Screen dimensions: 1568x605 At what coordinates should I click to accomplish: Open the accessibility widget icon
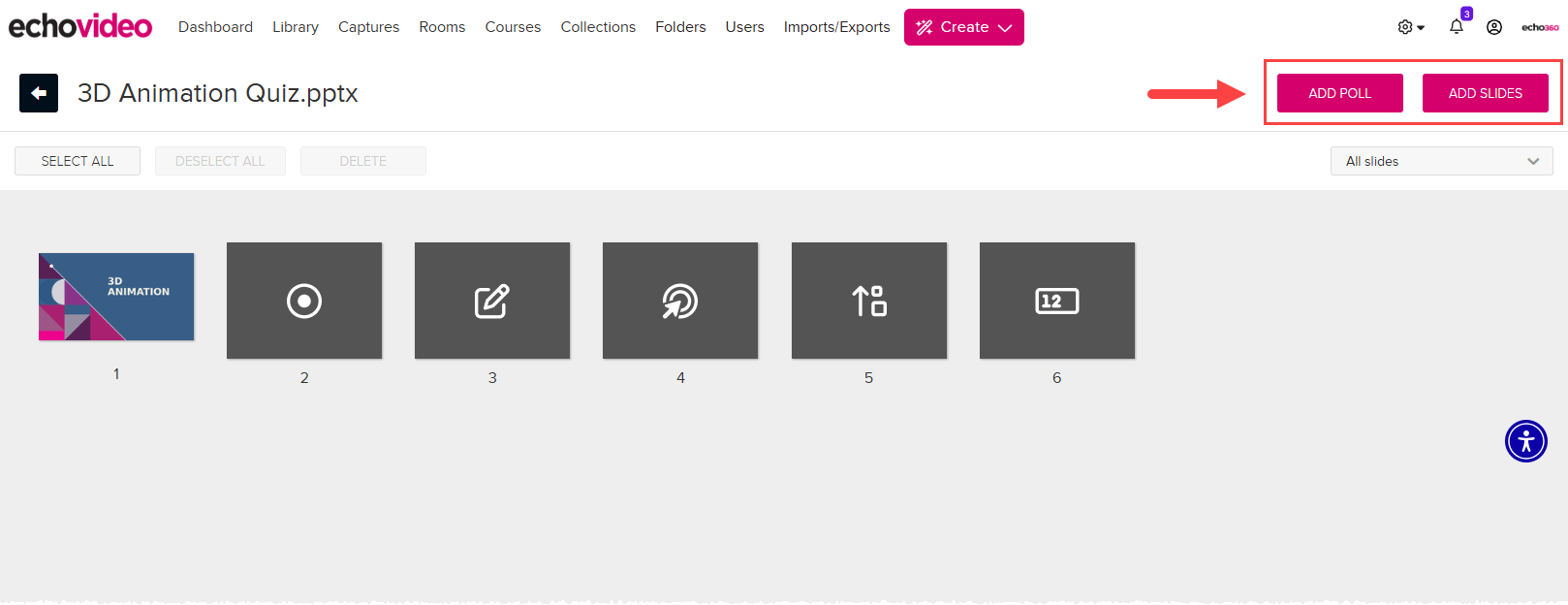1526,441
